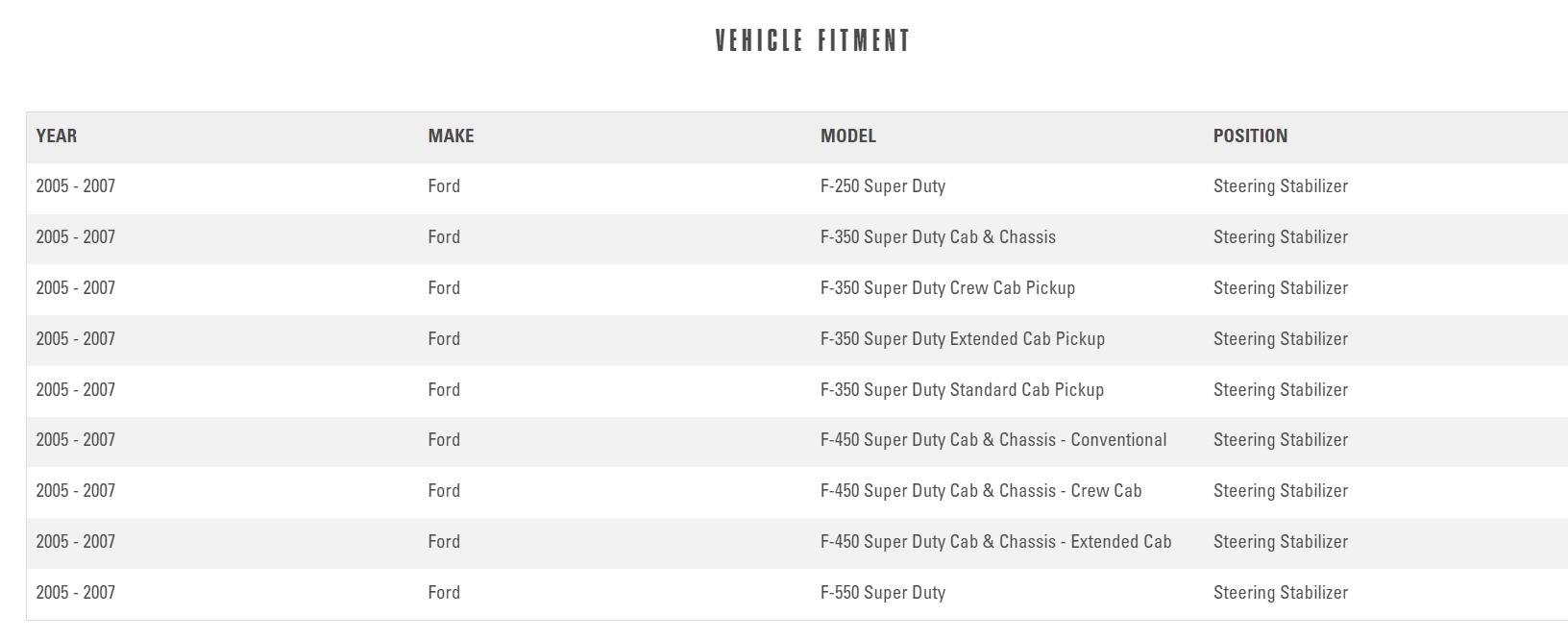
Task: Click the F-550 Super Duty model cell
Action: [882, 593]
